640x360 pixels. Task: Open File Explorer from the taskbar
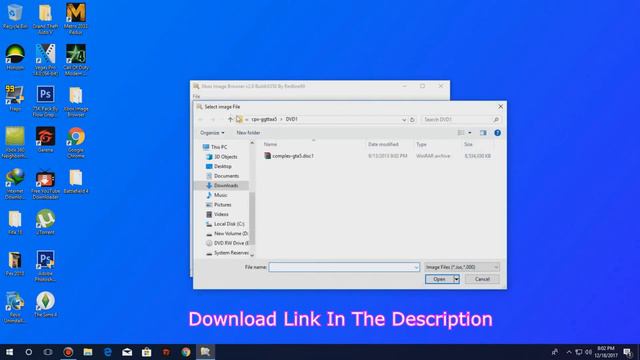88,352
